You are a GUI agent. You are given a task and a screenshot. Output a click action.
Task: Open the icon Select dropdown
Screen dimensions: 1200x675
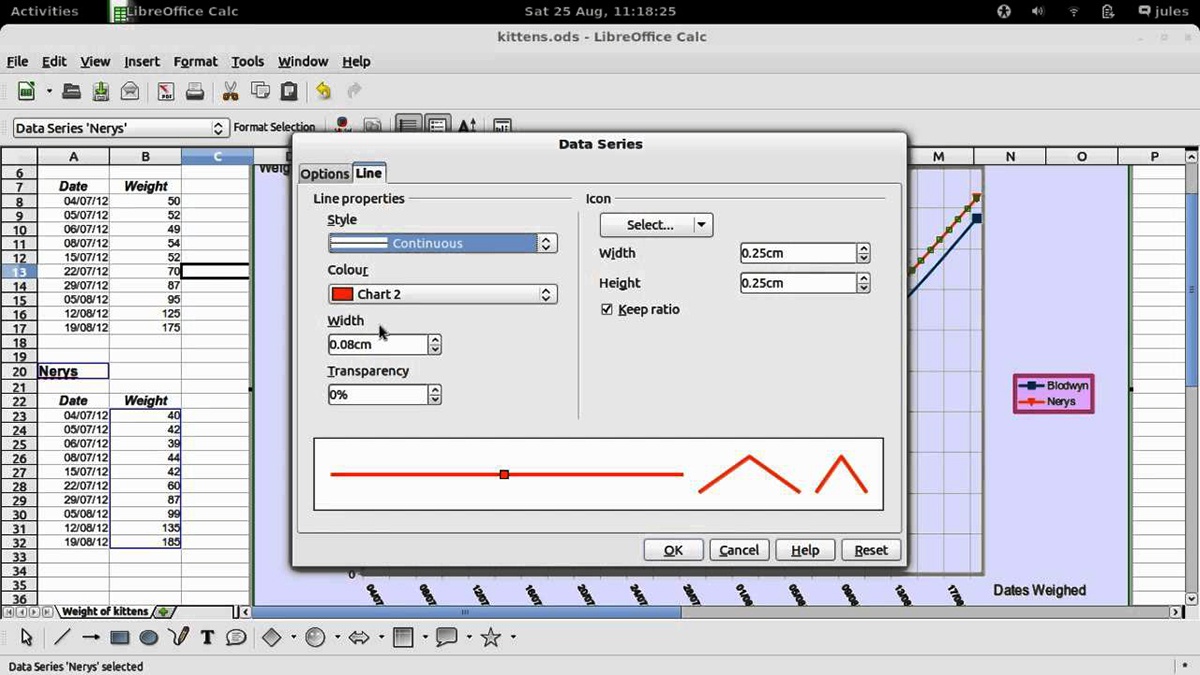point(702,224)
